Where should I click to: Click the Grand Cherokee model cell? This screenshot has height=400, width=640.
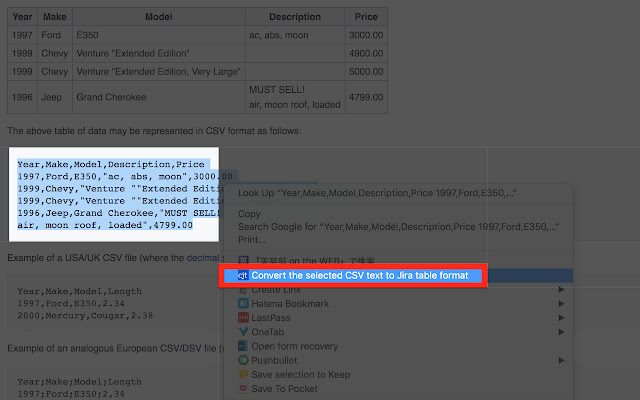tap(159, 97)
